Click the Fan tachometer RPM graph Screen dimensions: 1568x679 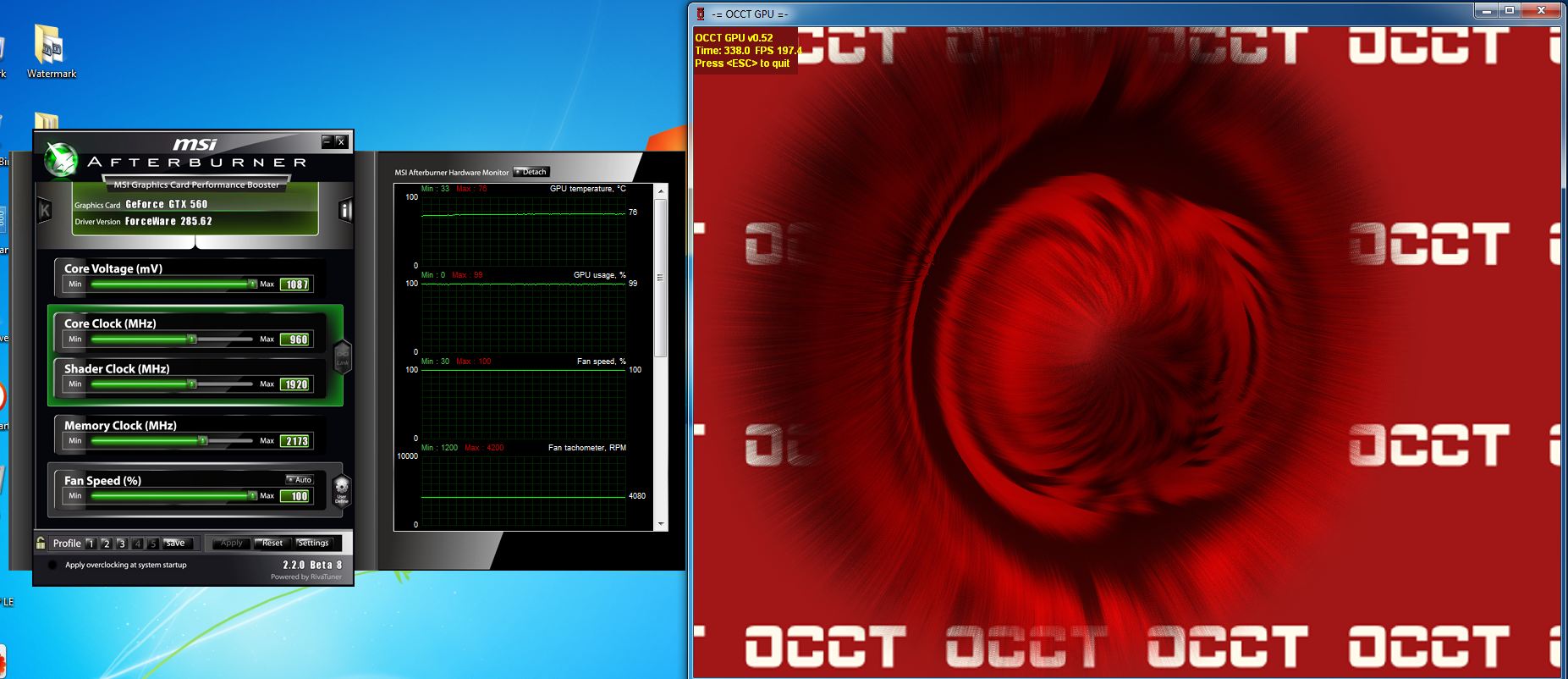[x=523, y=489]
